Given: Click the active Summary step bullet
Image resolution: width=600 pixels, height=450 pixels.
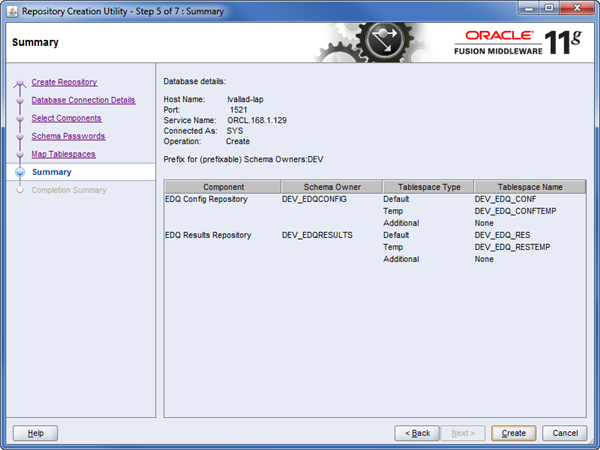Looking at the screenshot, I should coord(20,172).
